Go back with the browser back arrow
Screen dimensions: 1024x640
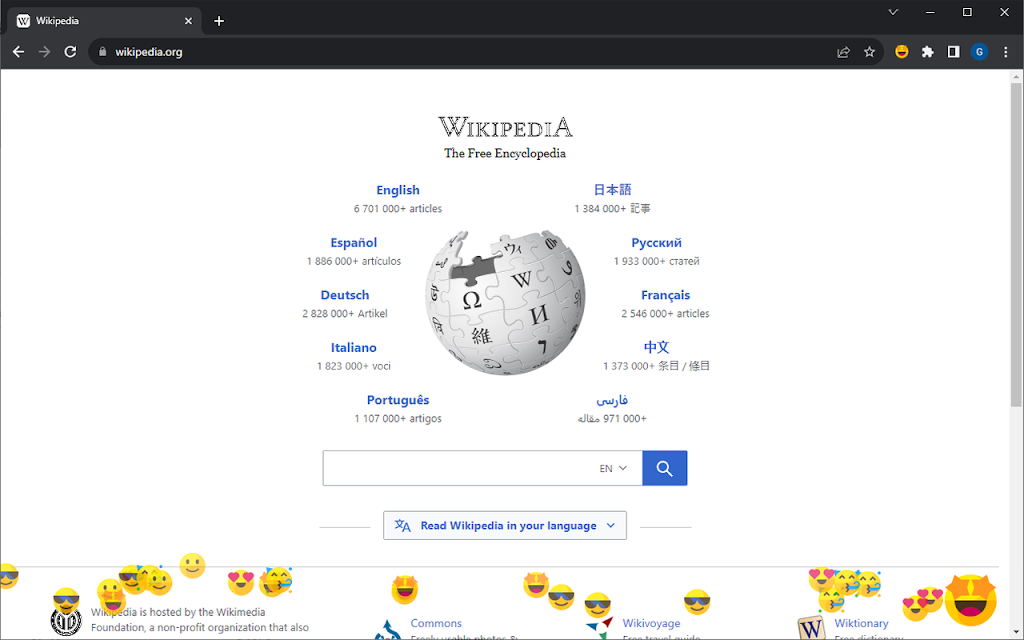[x=18, y=52]
